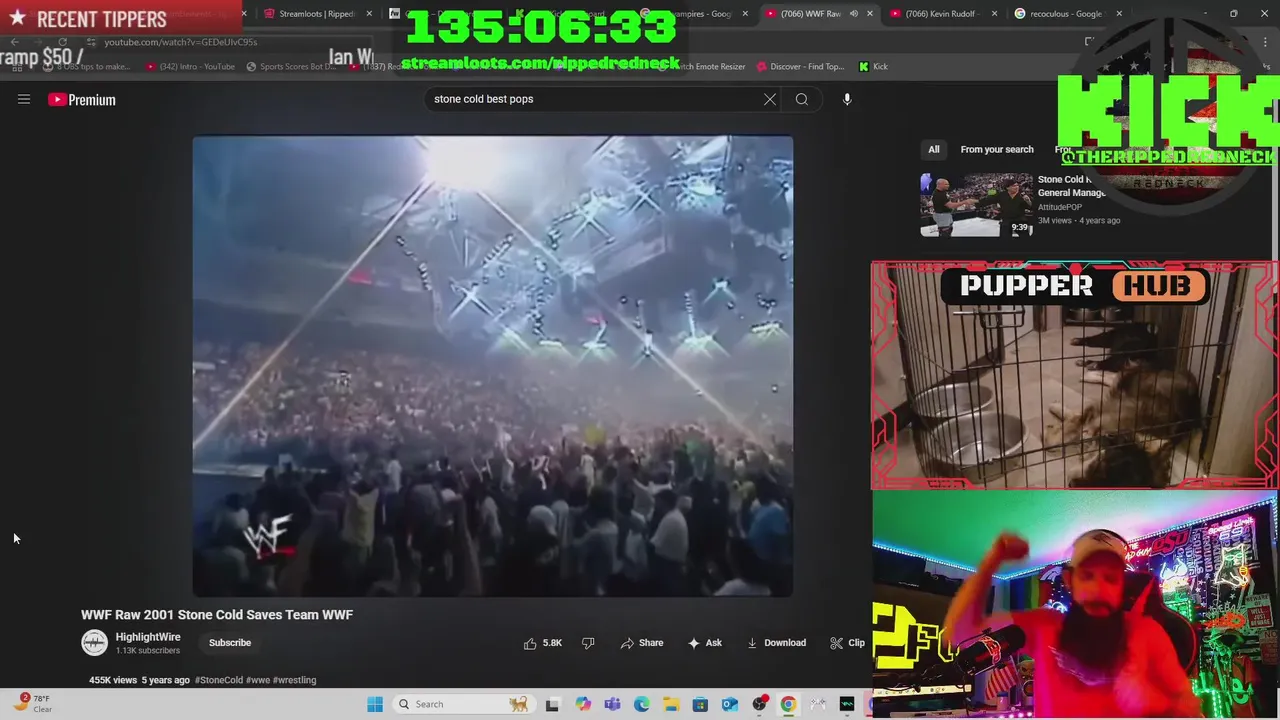Close the recoculous Google tab
The width and height of the screenshot is (1280, 720).
pos(1119,14)
